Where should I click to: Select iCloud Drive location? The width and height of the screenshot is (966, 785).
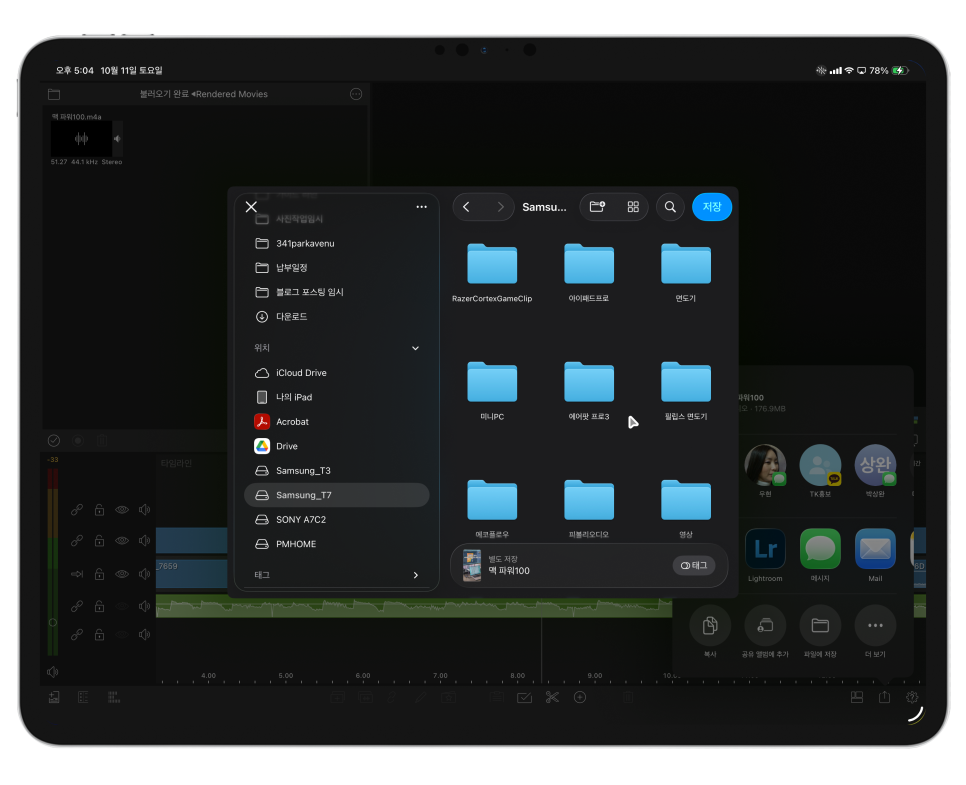[336, 373]
